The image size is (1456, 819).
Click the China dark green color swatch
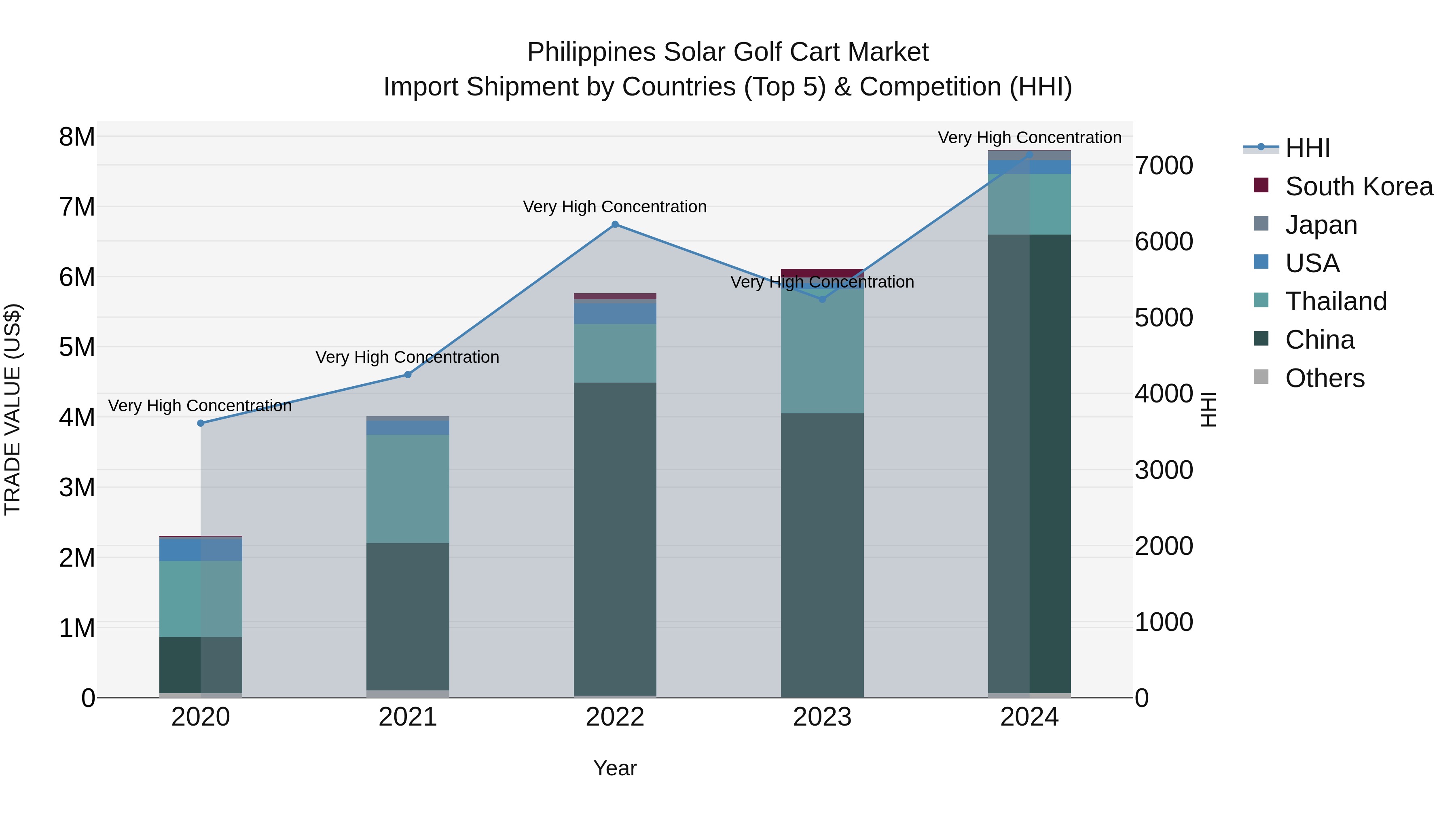click(x=1261, y=338)
